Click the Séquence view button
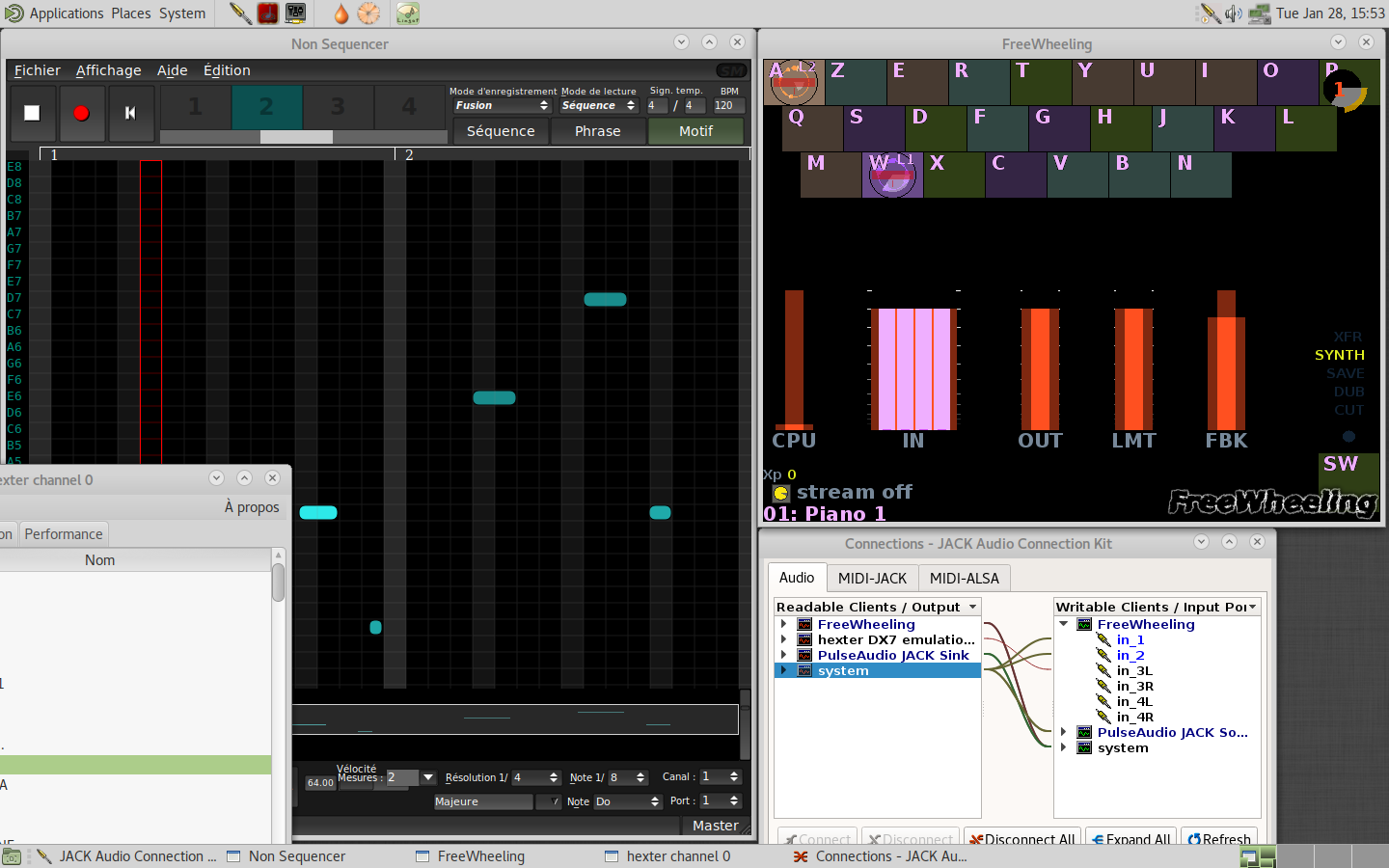 point(500,131)
